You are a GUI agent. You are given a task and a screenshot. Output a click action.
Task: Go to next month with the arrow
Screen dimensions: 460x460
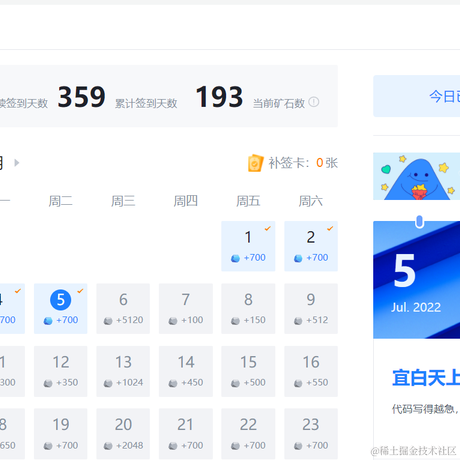pyautogui.click(x=17, y=163)
